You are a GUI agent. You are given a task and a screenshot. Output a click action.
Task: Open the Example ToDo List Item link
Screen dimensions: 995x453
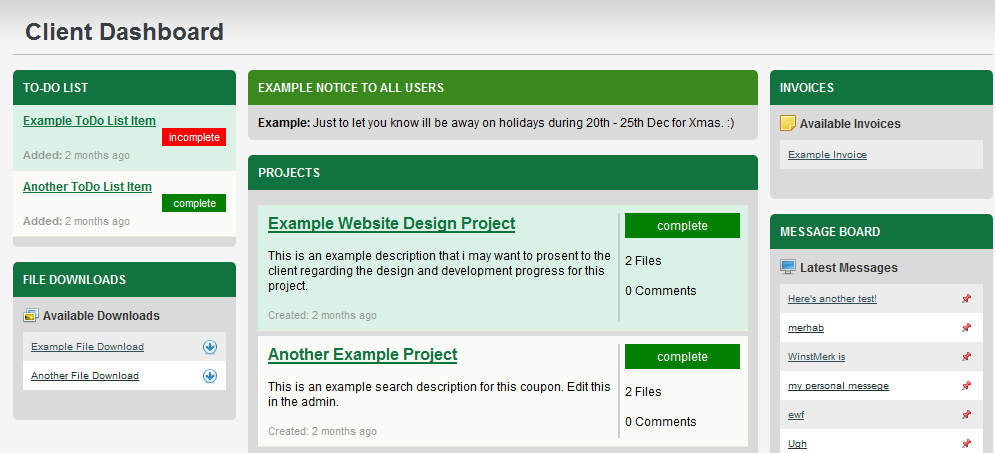89,121
